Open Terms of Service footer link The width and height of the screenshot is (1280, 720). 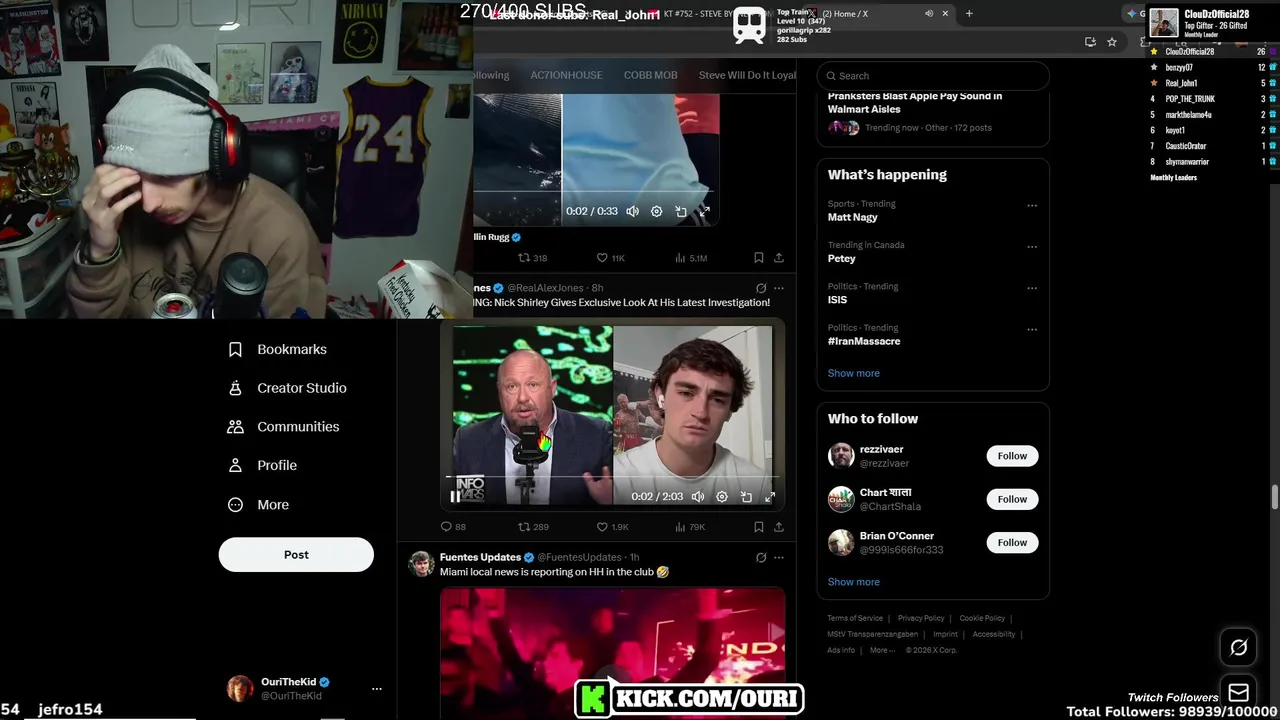[x=855, y=618]
